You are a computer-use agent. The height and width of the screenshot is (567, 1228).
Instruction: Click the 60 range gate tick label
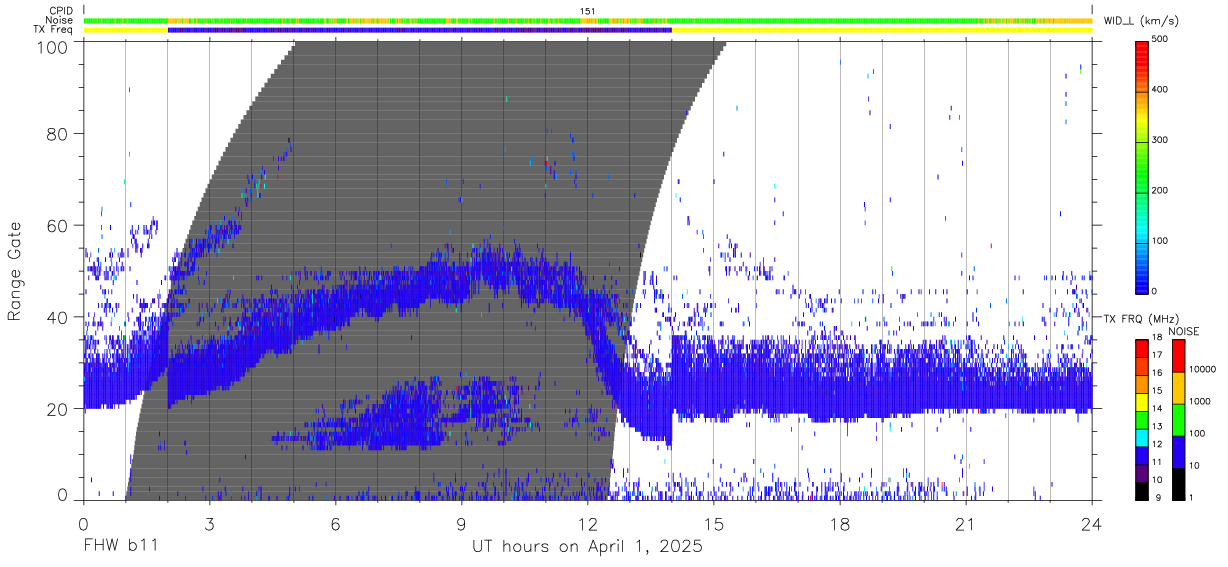tap(57, 225)
